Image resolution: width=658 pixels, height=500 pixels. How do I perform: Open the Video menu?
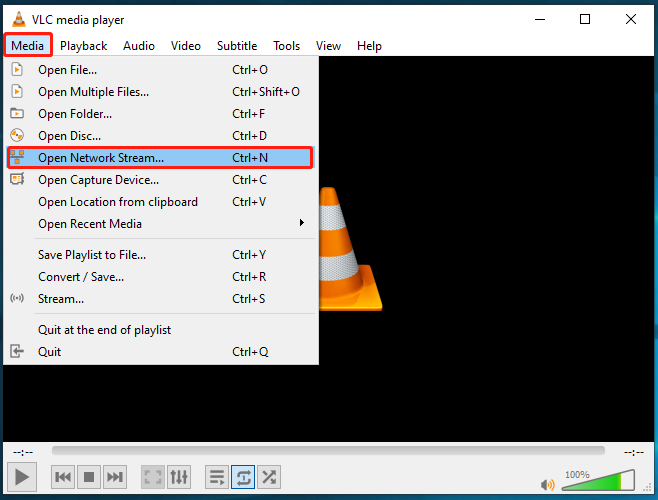pyautogui.click(x=185, y=45)
